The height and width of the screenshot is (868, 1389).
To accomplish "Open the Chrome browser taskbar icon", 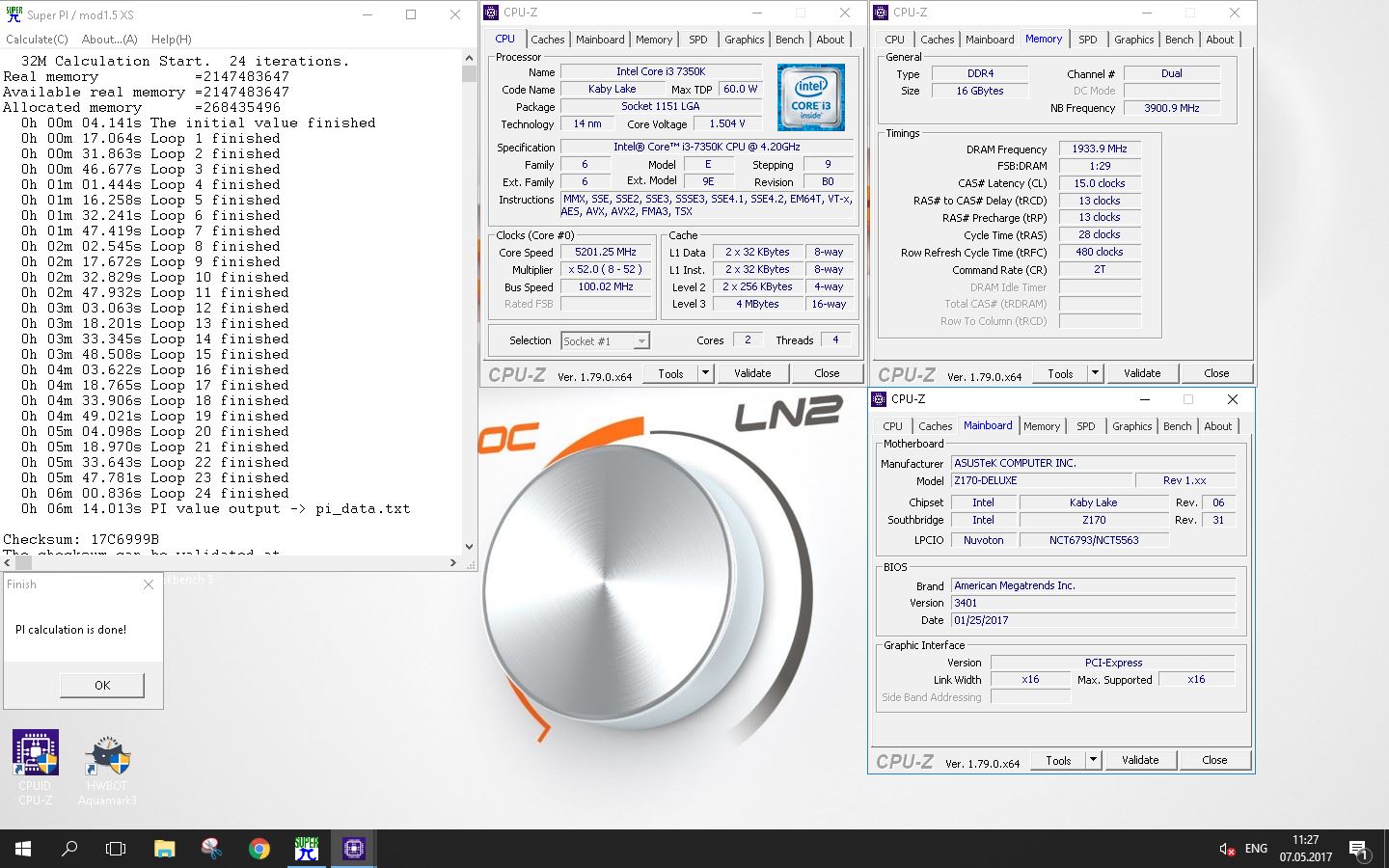I will pyautogui.click(x=259, y=849).
